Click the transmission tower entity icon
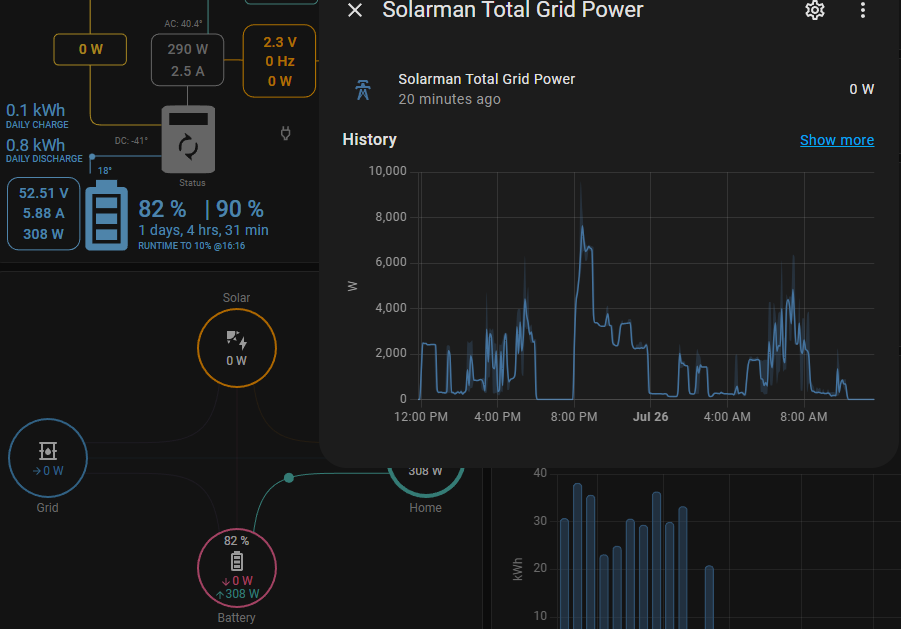 [363, 89]
